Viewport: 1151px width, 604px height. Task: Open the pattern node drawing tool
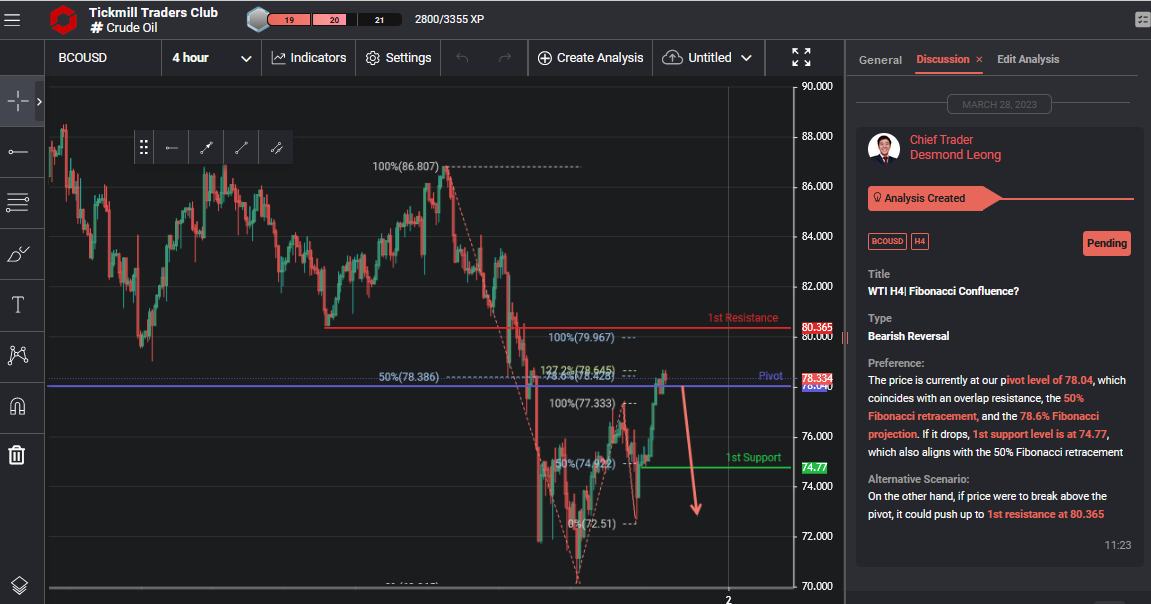click(x=18, y=355)
